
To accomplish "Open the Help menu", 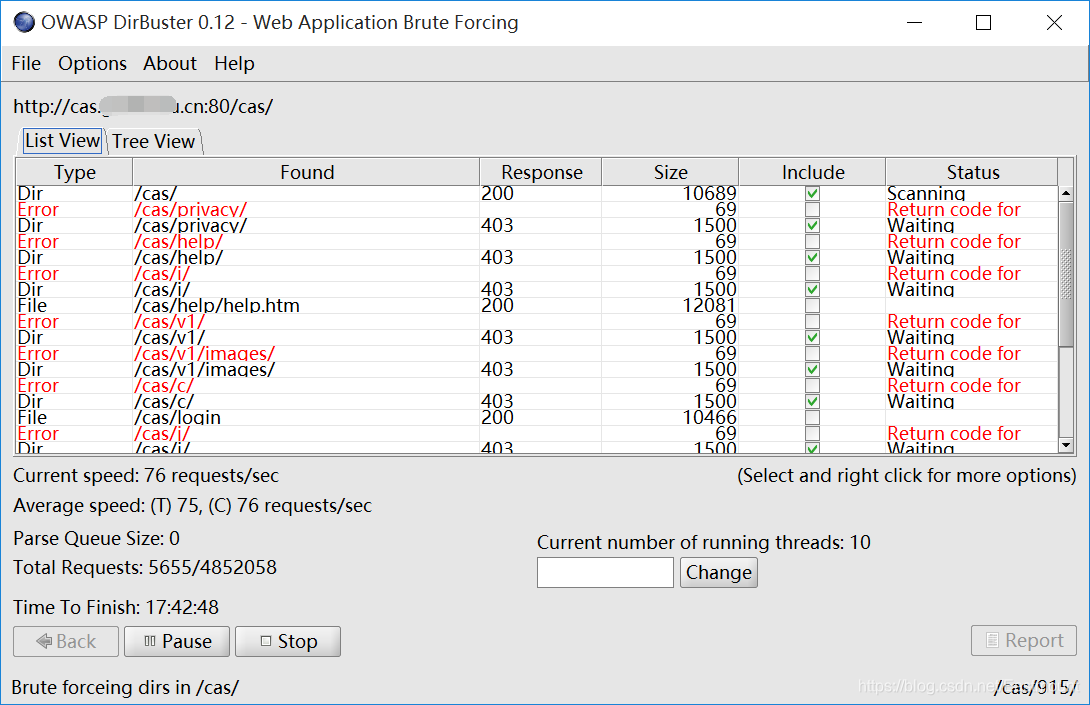I will click(x=234, y=63).
